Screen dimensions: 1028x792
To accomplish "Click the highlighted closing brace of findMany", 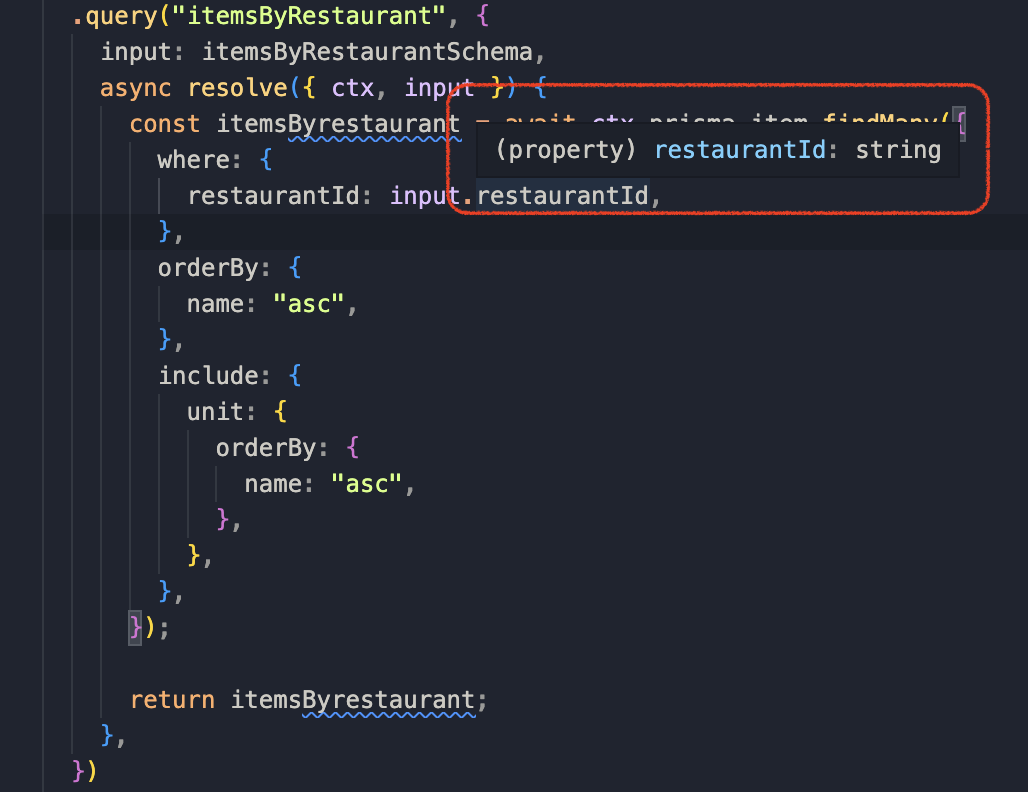I will (134, 627).
